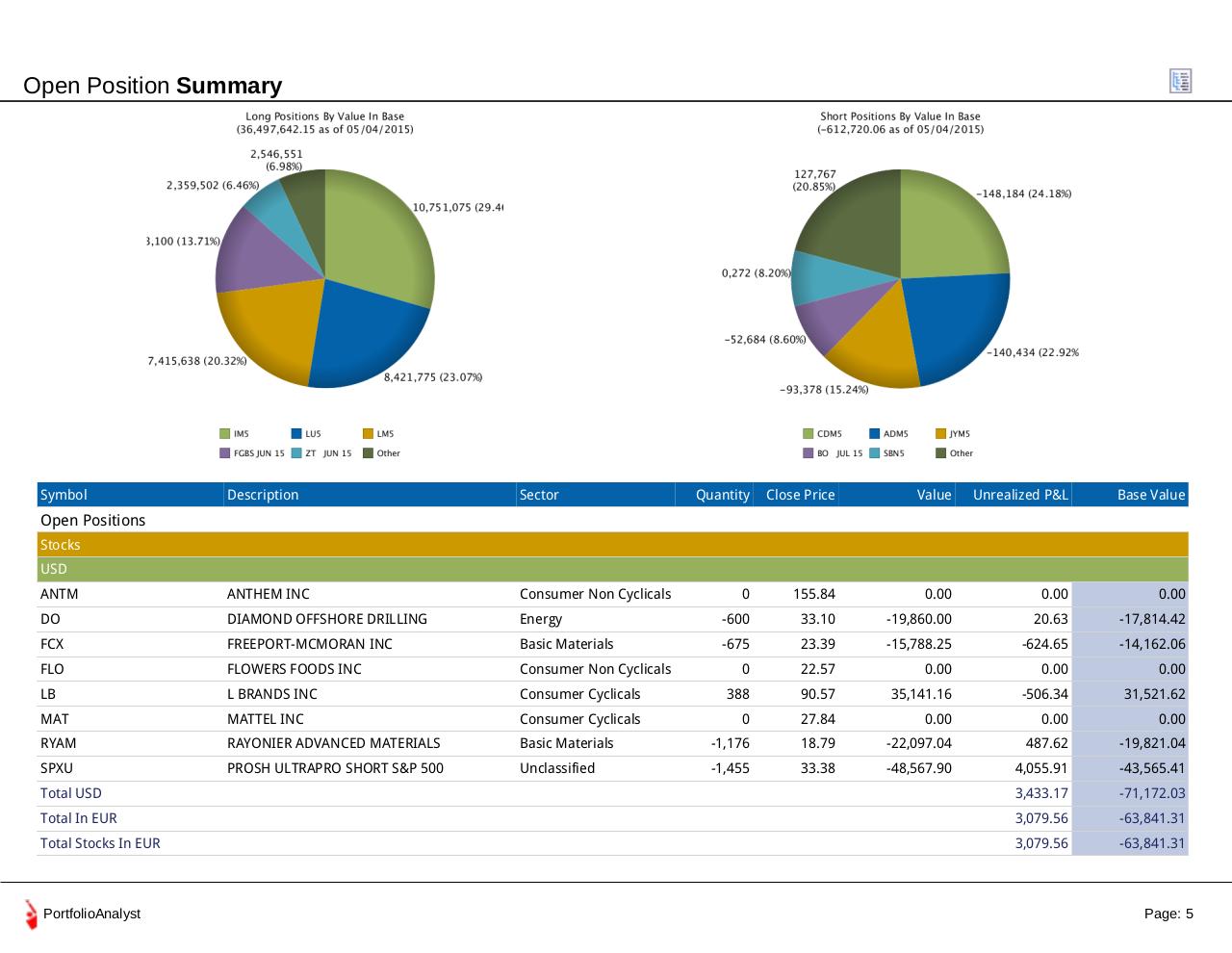This screenshot has height=953, width=1232.
Task: Click the Total USD row label
Action: pos(70,793)
